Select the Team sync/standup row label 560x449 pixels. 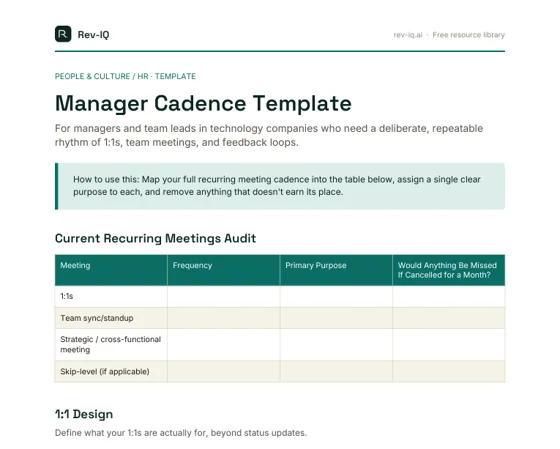(x=97, y=318)
